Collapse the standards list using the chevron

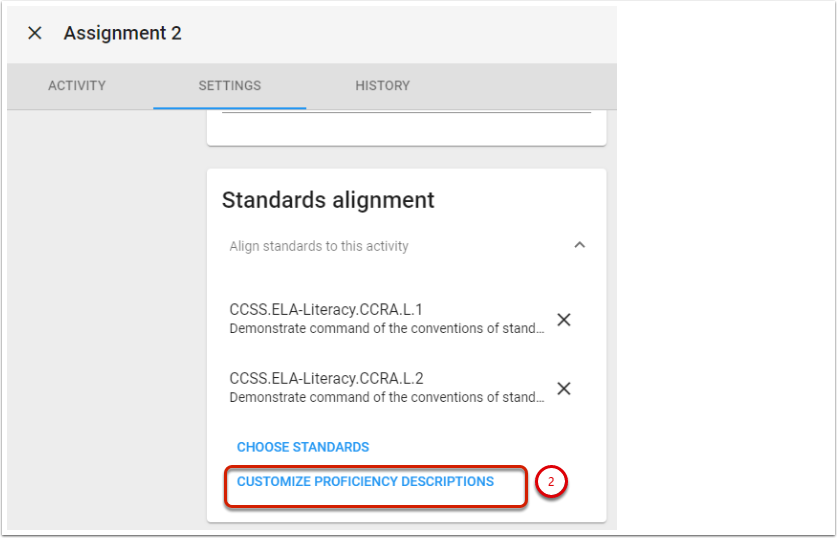pos(579,246)
